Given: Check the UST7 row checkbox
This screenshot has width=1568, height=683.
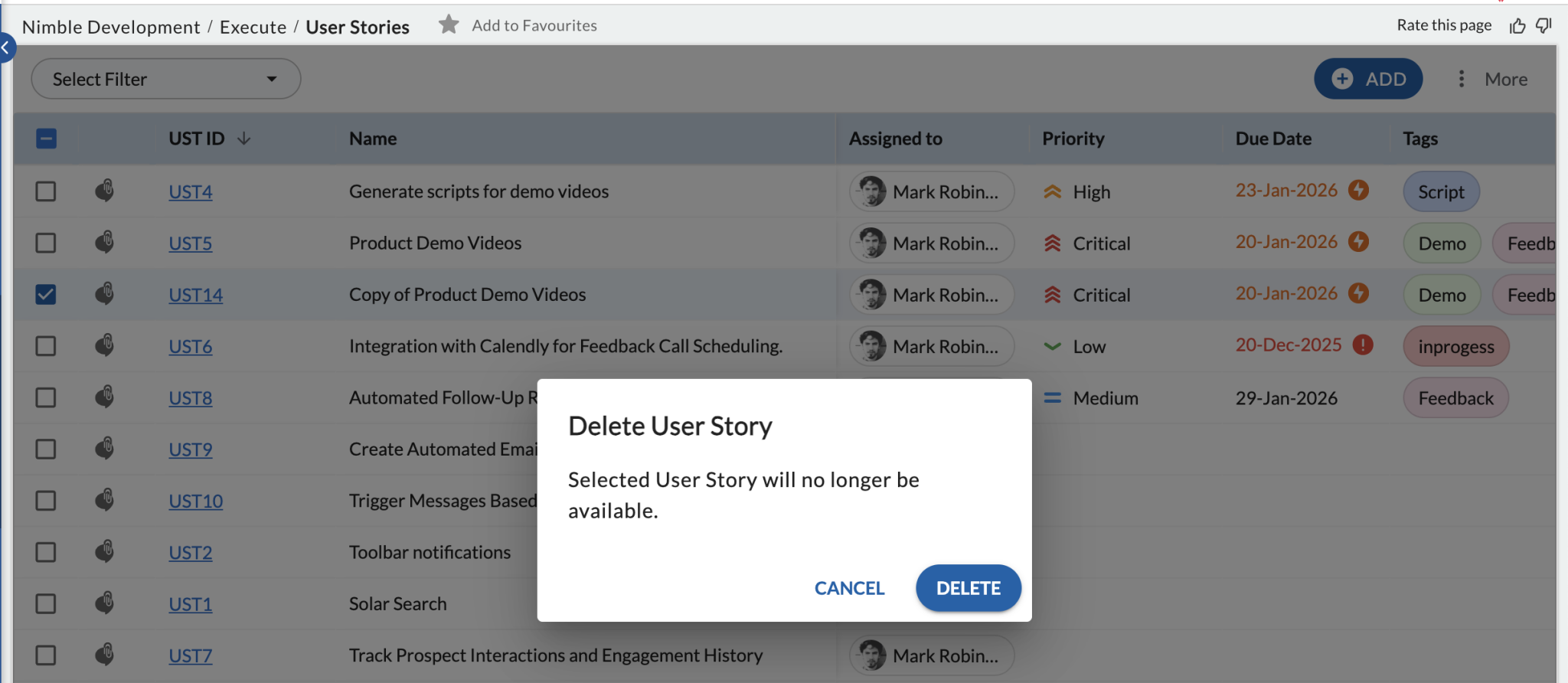Looking at the screenshot, I should (x=46, y=655).
